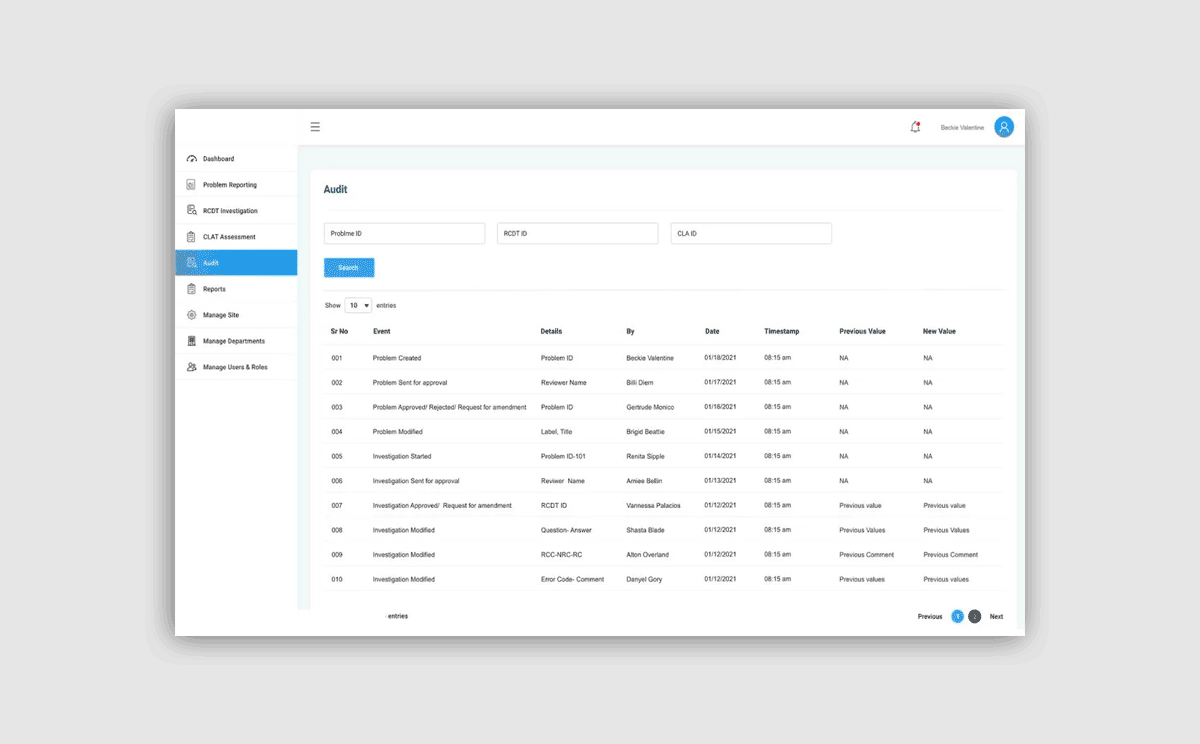Viewport: 1200px width, 744px height.
Task: Sort by Timestamp column header
Action: point(781,331)
